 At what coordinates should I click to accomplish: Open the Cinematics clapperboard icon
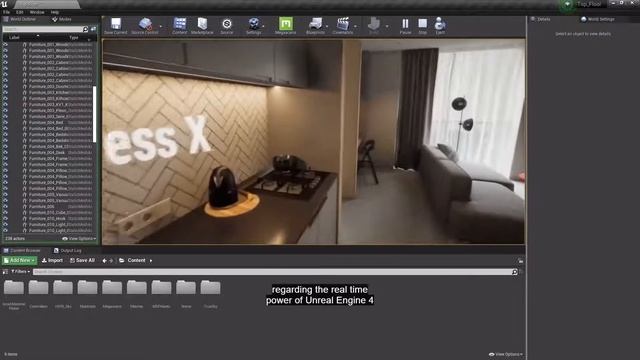pos(343,24)
